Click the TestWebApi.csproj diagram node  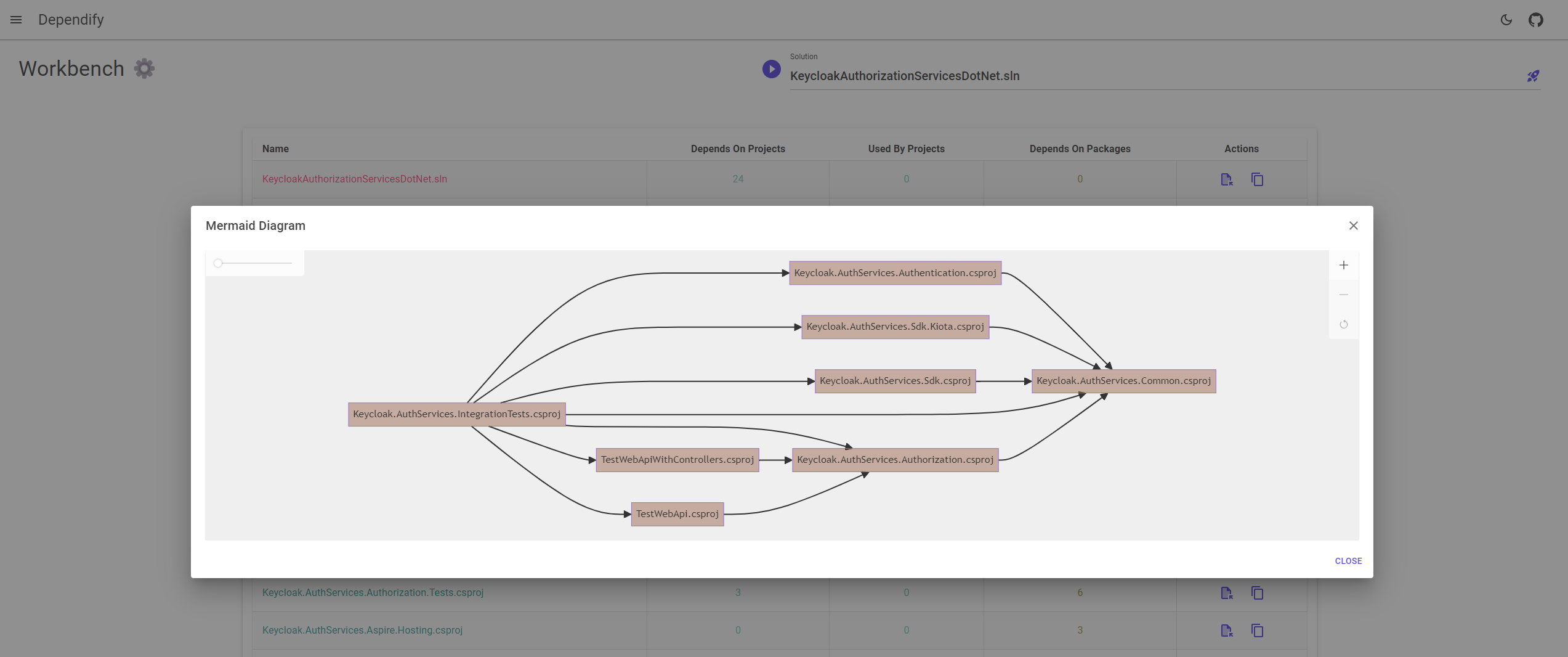pyautogui.click(x=677, y=514)
